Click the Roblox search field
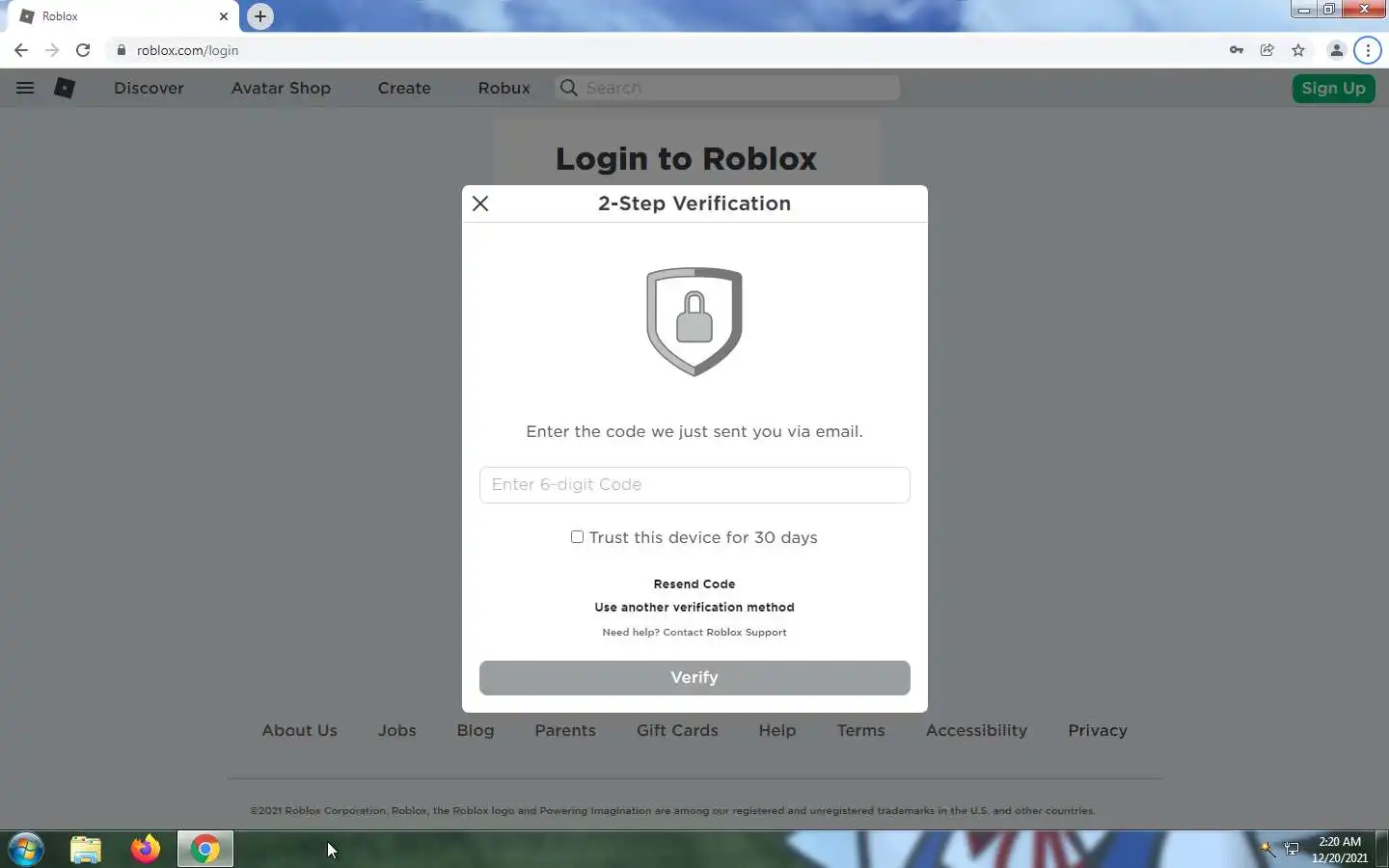Screen dimensions: 1389x868 [728, 88]
